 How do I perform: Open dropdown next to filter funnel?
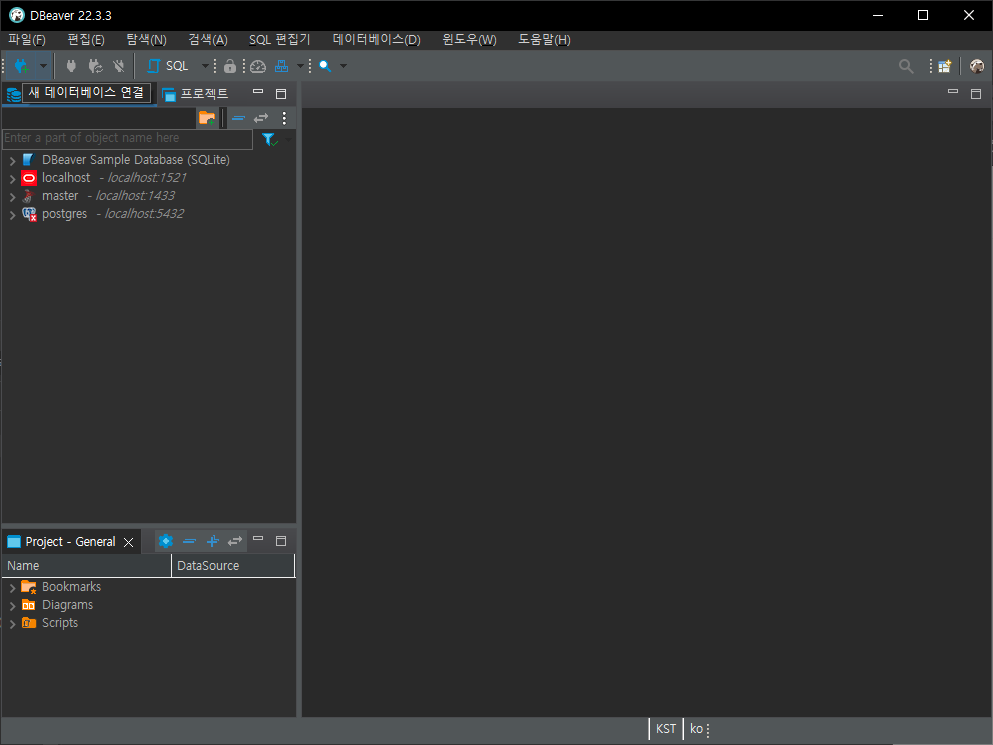[x=289, y=139]
